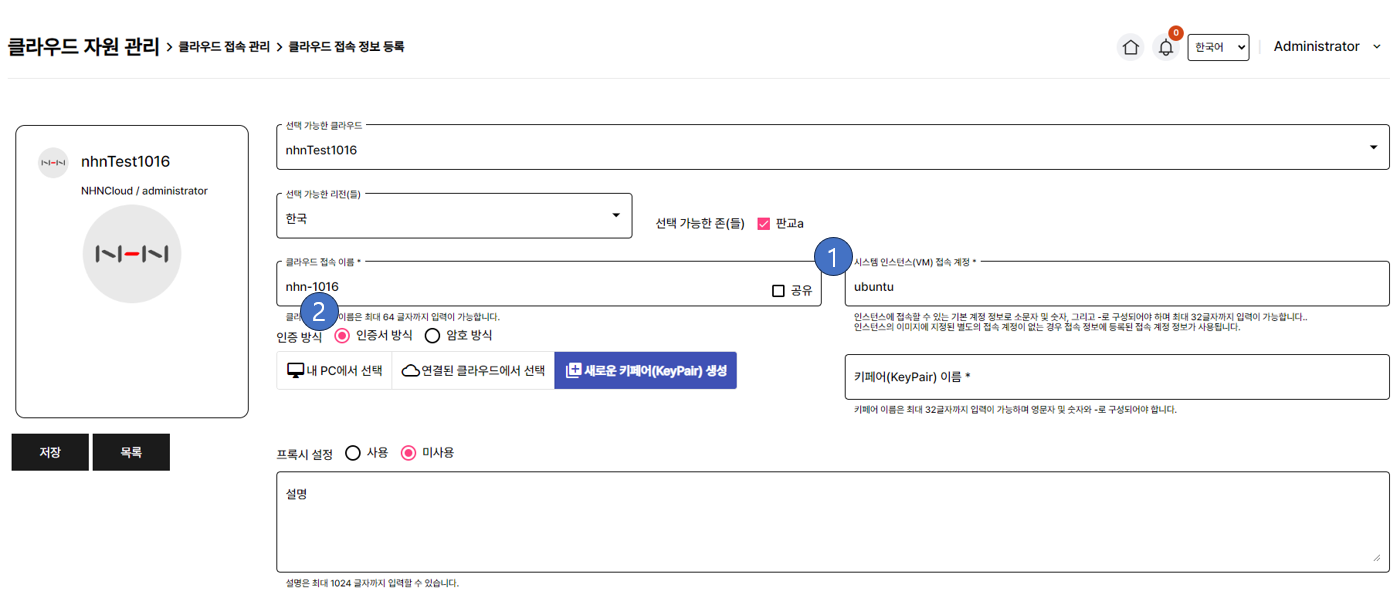Image resolution: width=1396 pixels, height=616 pixels.
Task: Click the home icon in header
Action: tap(1130, 47)
